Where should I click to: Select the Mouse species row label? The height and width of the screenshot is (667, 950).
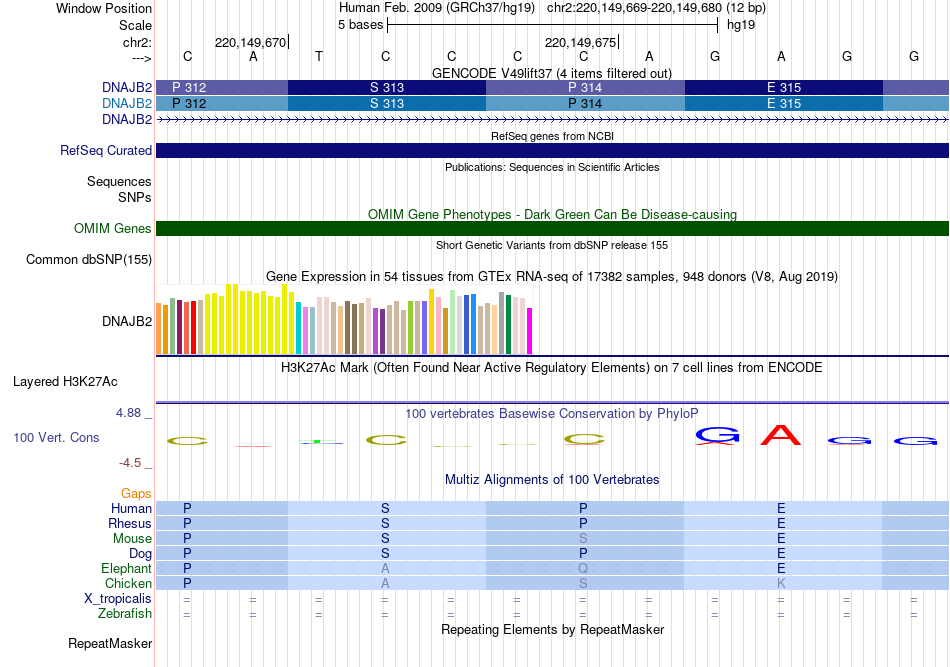(x=132, y=539)
